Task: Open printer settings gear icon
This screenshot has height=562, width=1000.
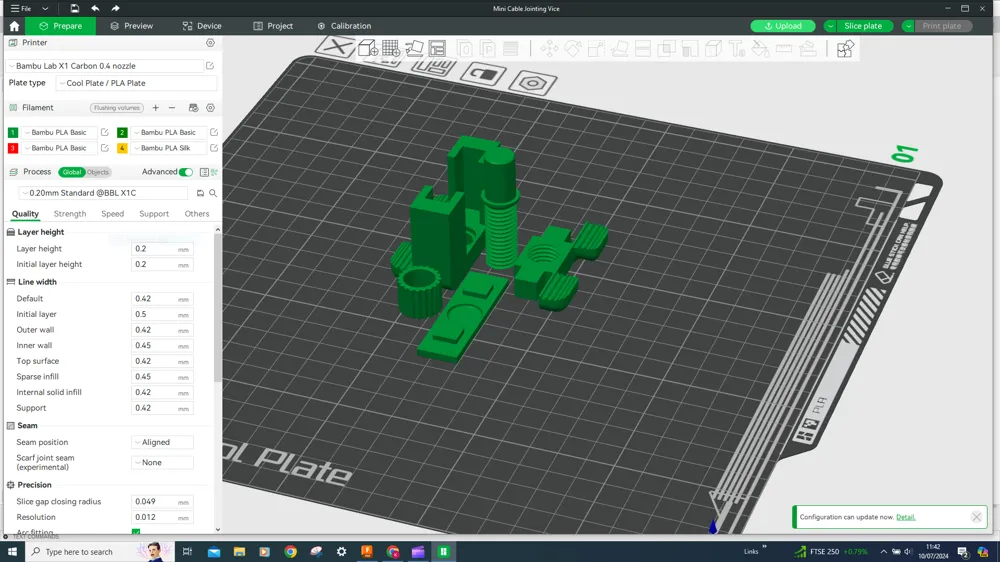Action: point(210,43)
